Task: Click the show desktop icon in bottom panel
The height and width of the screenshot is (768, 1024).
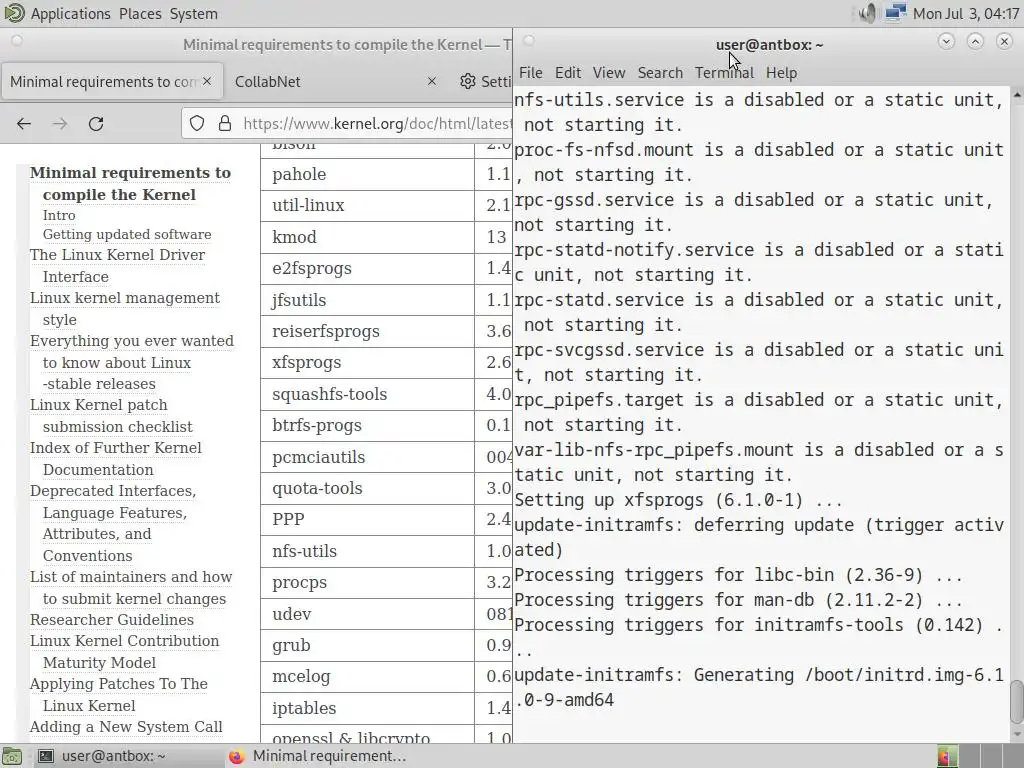Action: point(12,756)
